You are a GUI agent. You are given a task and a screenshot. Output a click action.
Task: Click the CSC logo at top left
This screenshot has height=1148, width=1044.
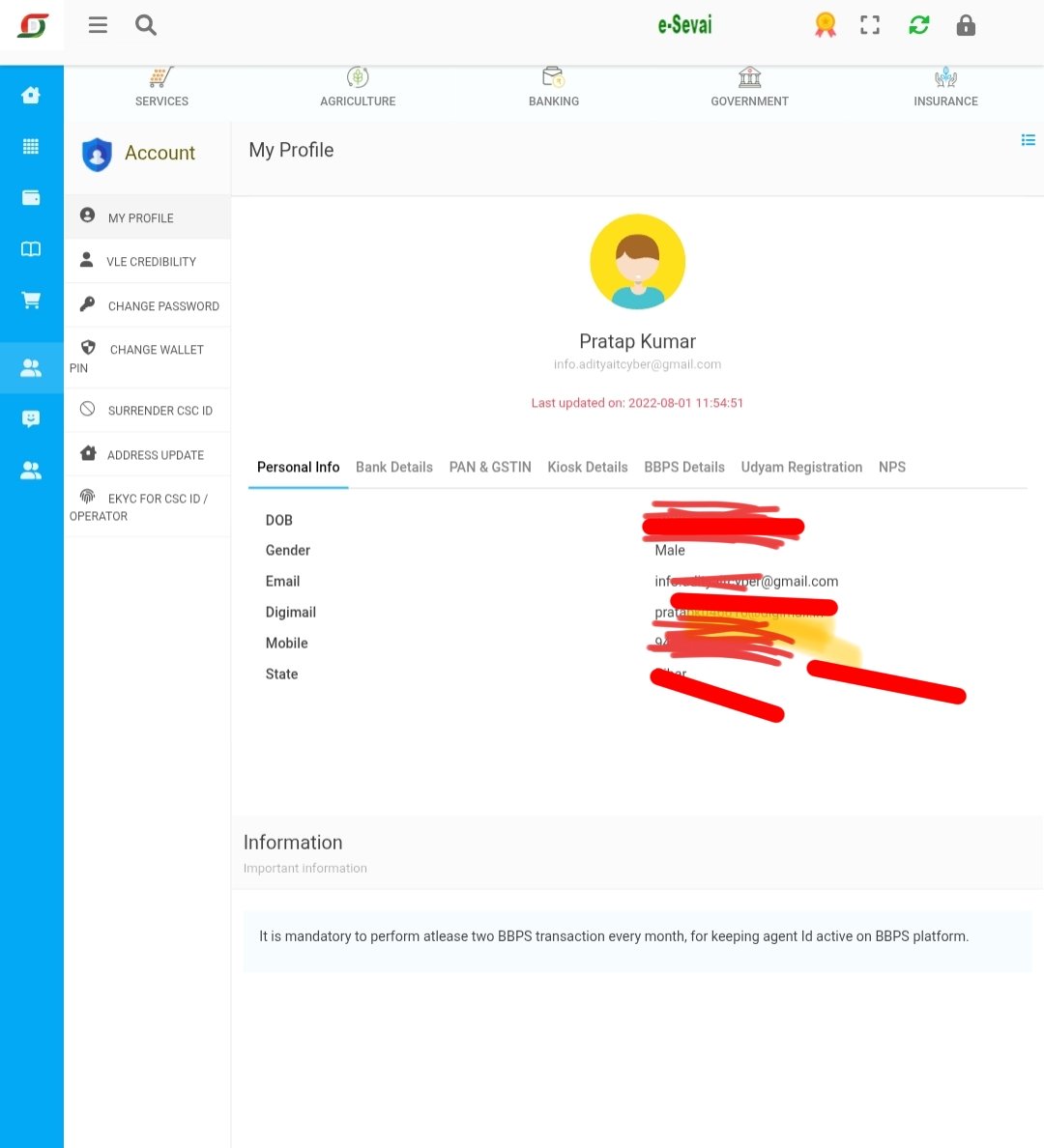[33, 26]
